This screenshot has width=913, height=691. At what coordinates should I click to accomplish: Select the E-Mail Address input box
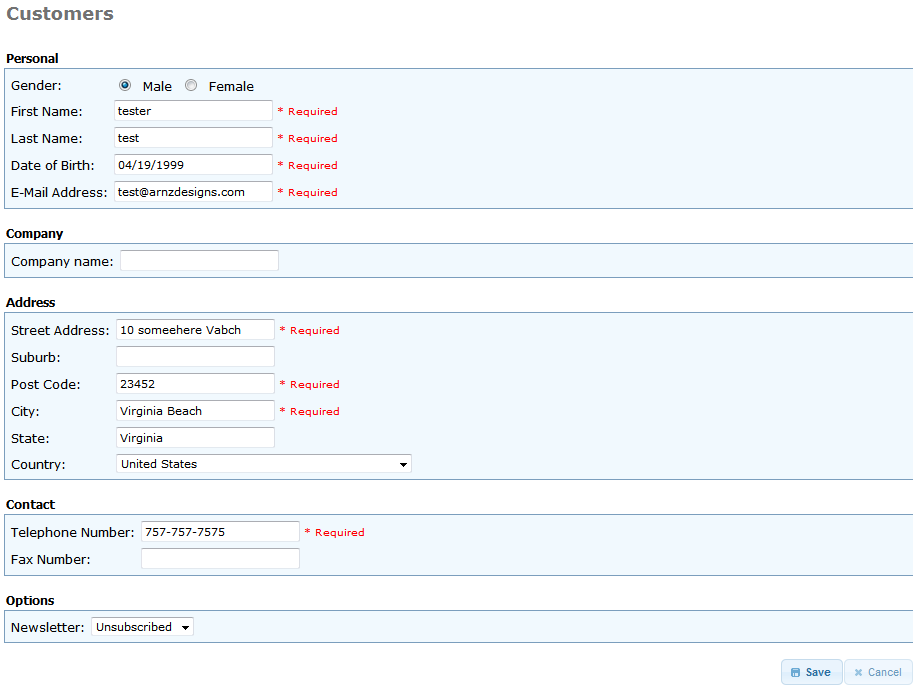tap(193, 192)
